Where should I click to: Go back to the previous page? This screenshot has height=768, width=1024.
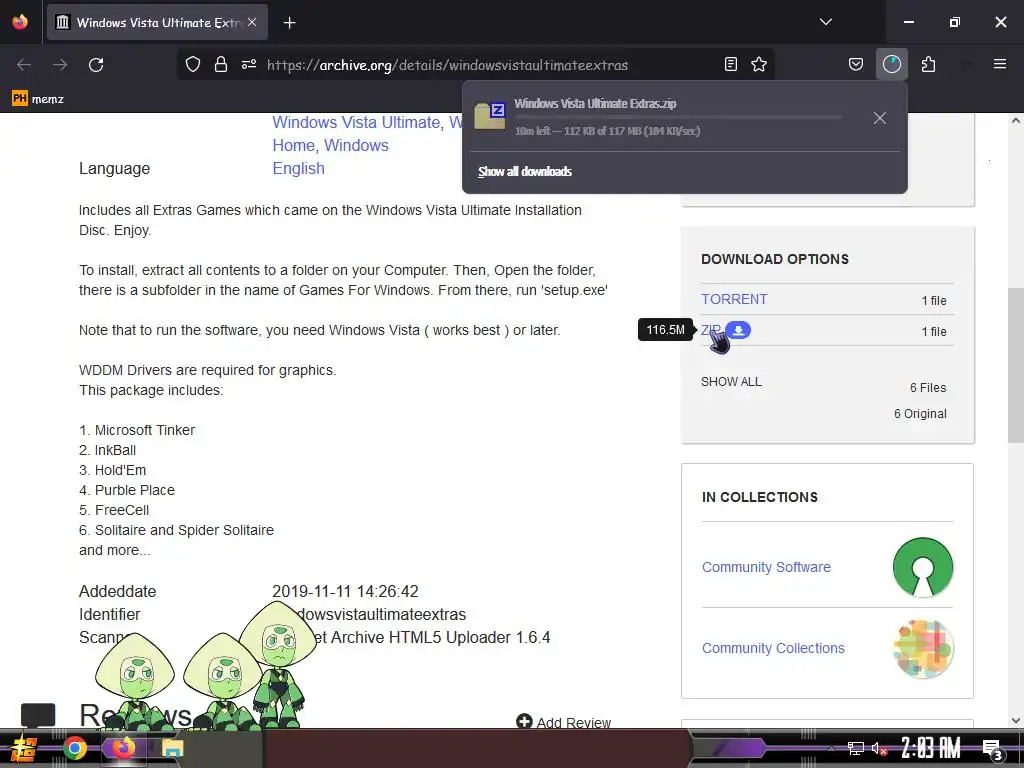click(x=24, y=65)
